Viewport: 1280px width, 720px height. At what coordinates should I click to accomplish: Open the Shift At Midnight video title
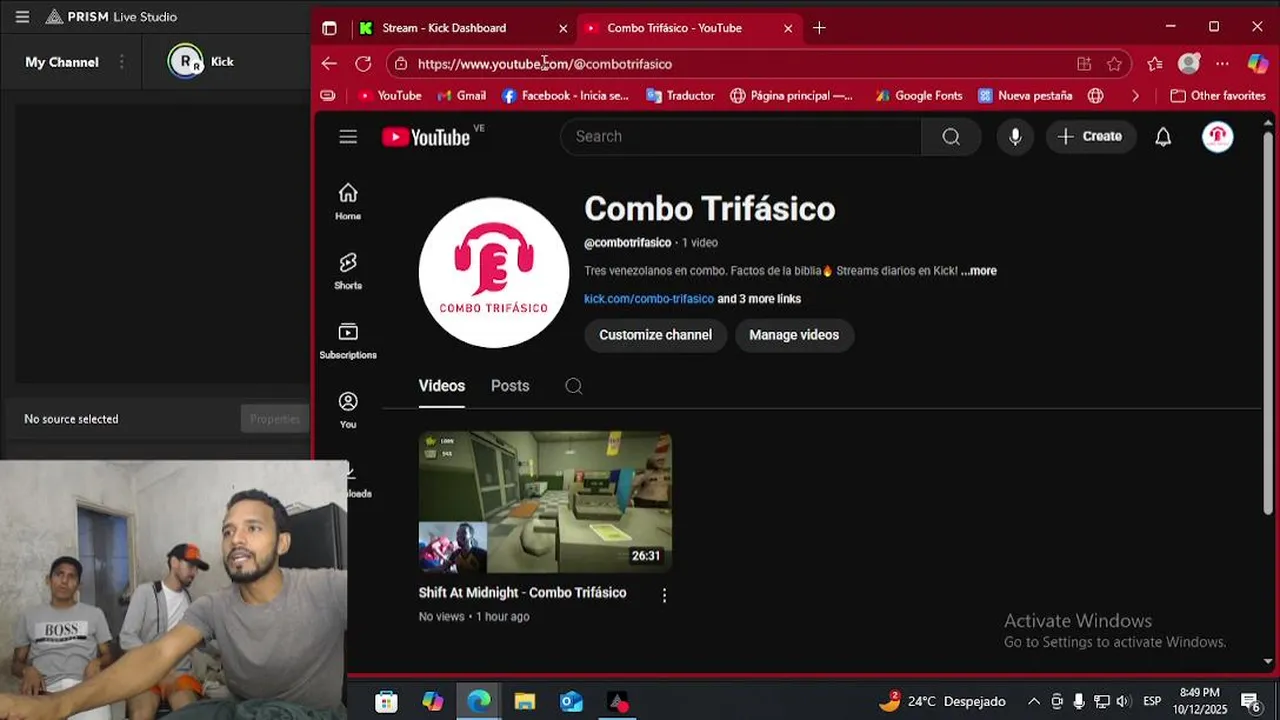point(522,593)
